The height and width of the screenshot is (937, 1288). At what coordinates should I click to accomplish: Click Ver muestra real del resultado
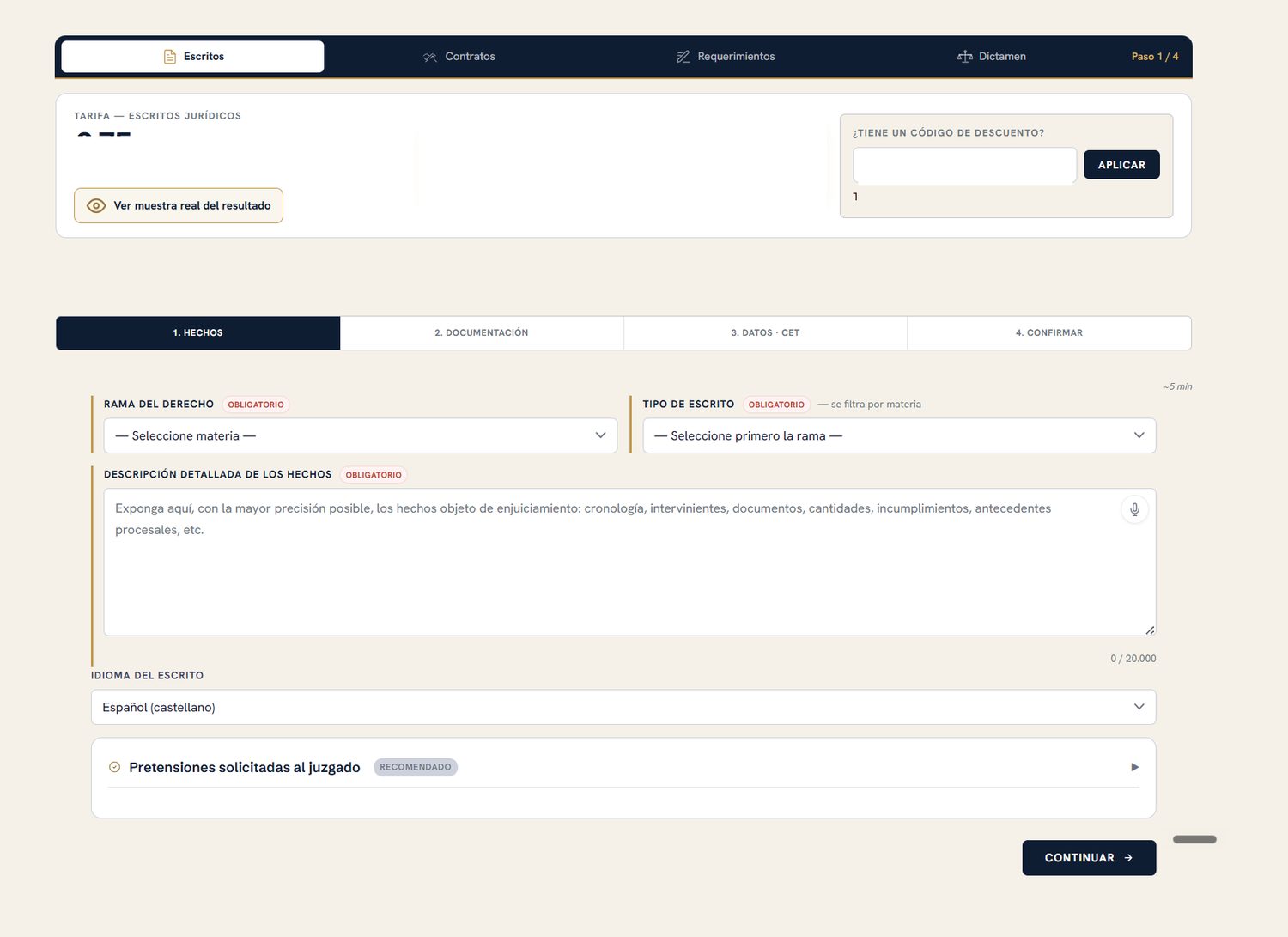click(x=179, y=206)
